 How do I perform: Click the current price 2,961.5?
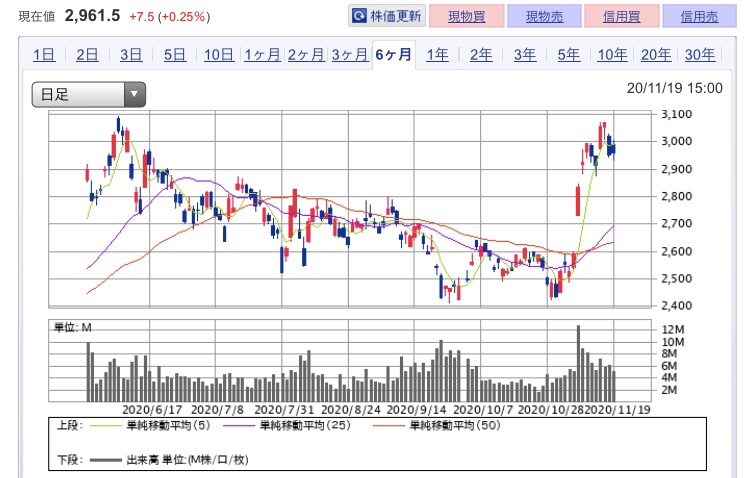point(92,16)
